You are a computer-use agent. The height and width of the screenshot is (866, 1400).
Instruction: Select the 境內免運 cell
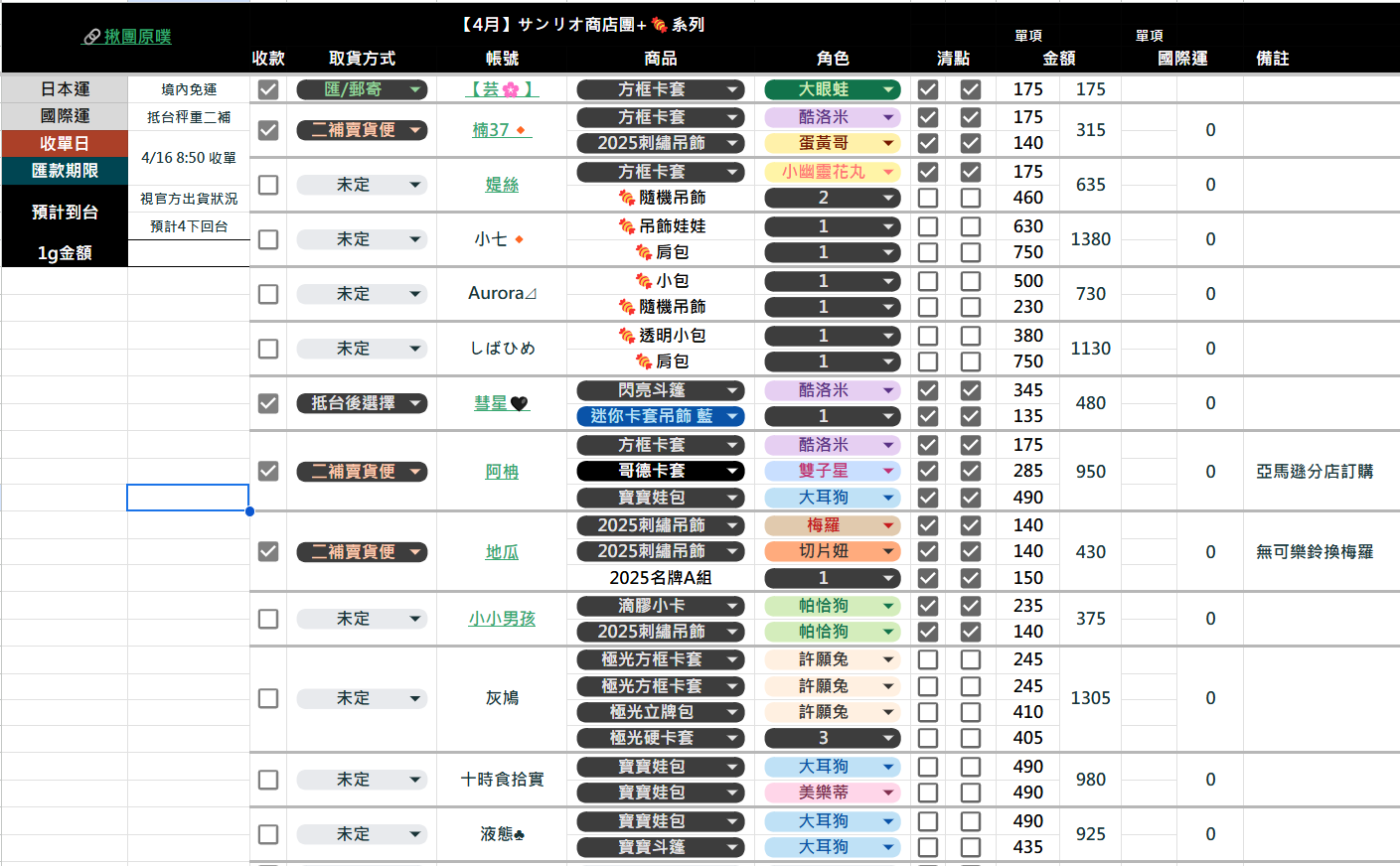189,89
